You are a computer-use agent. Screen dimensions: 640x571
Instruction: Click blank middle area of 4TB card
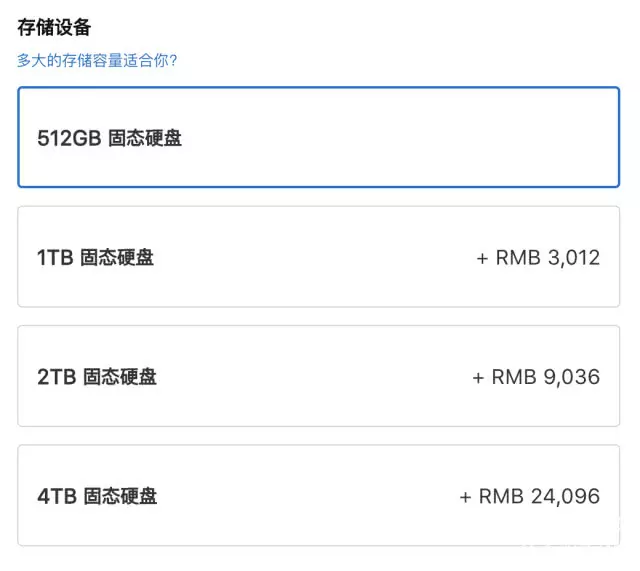[x=308, y=496]
